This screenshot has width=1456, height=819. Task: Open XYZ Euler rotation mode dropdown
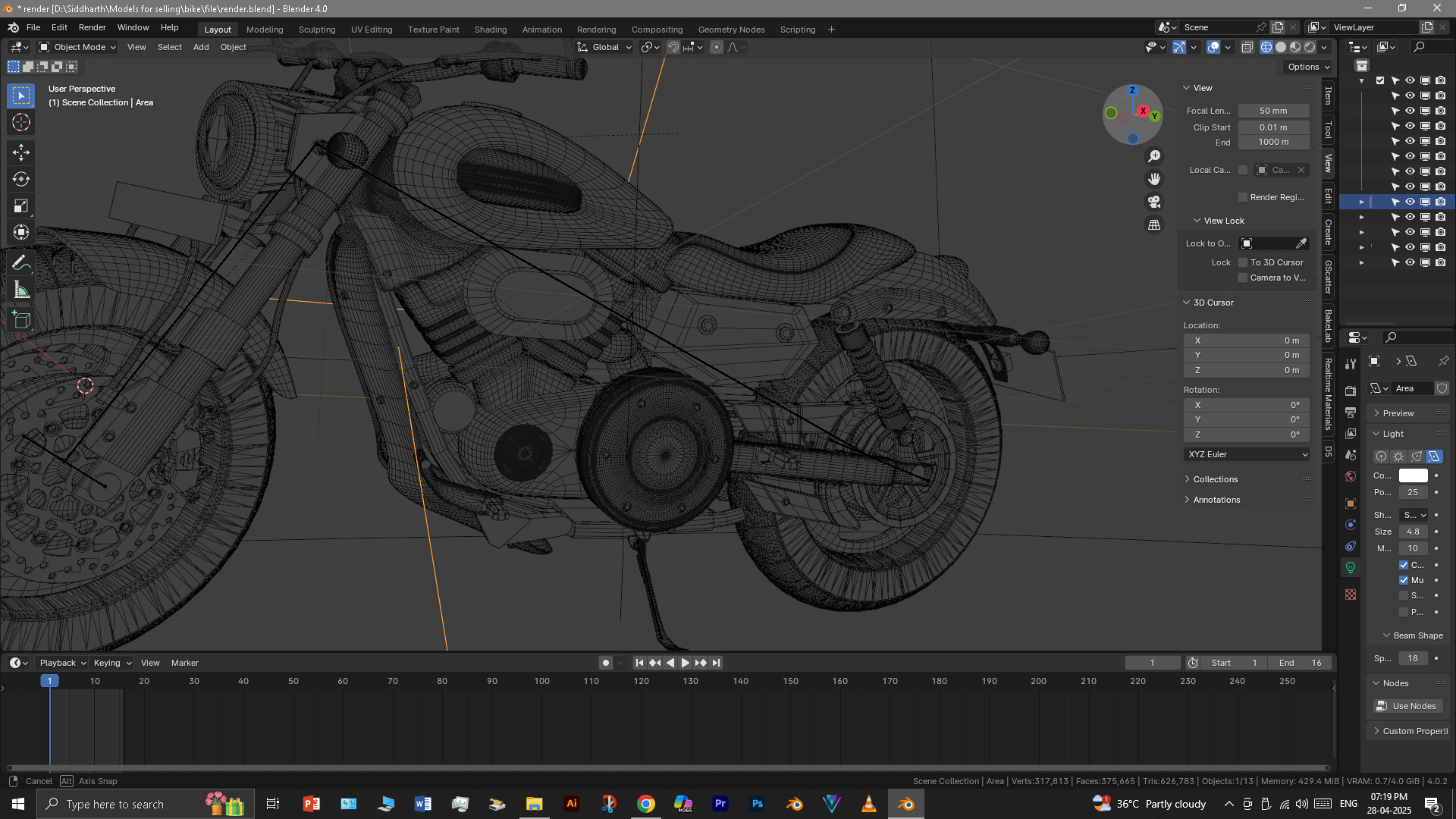1247,454
